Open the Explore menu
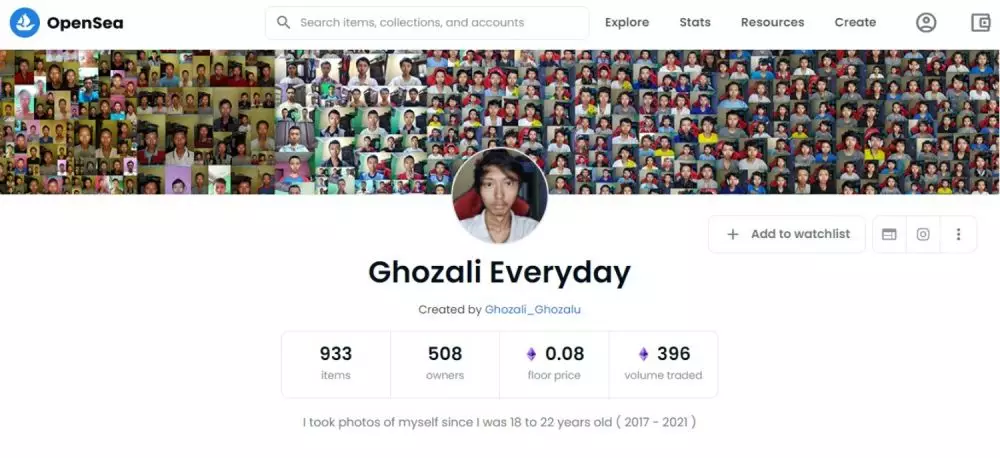The image size is (1000, 458). tap(627, 22)
